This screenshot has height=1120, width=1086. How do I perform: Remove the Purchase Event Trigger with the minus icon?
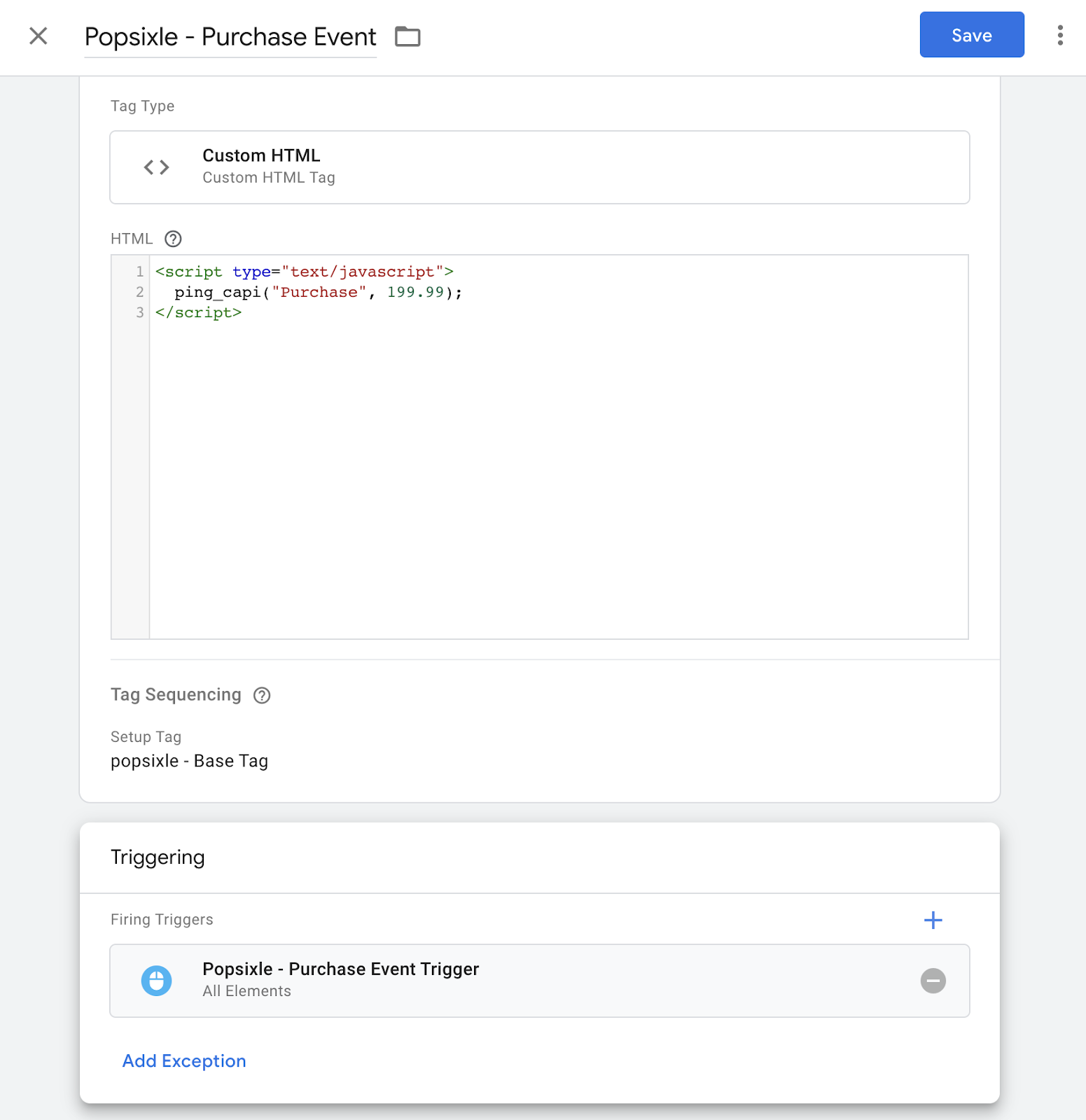[933, 981]
